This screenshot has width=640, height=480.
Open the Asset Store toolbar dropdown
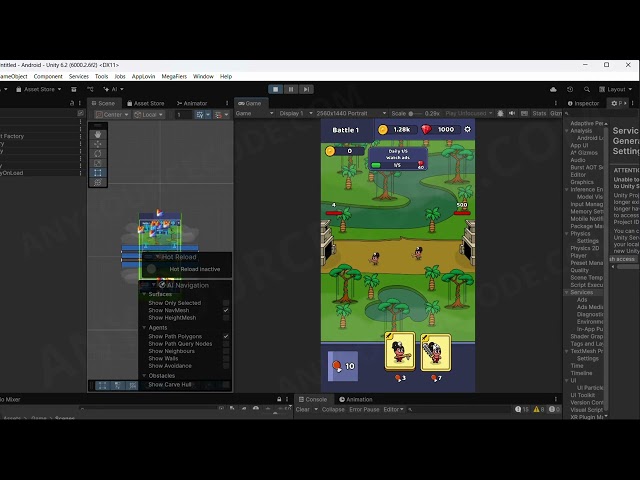39,89
